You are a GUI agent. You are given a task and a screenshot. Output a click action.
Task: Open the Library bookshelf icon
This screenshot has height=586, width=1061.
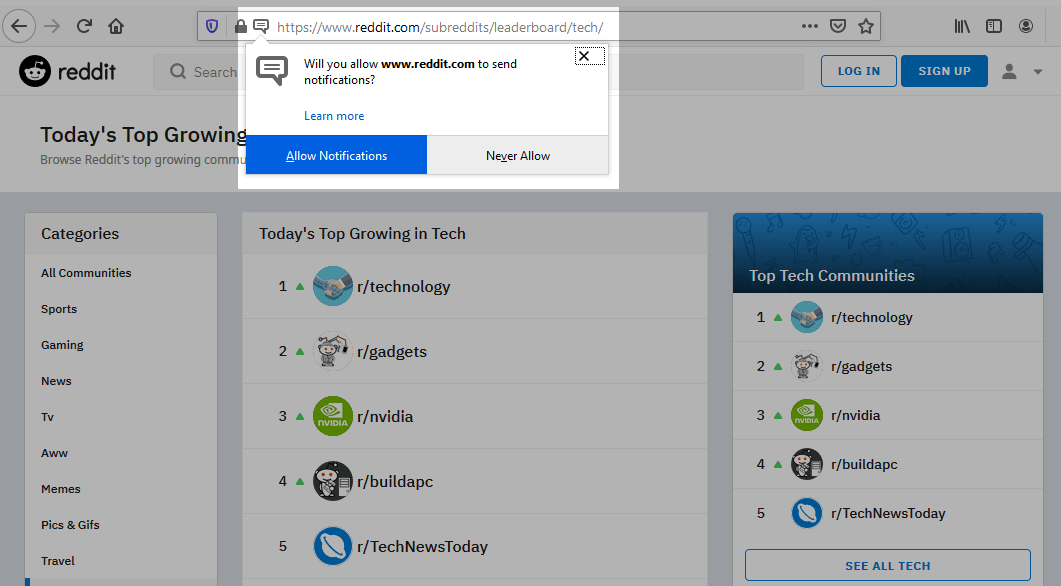(x=962, y=26)
